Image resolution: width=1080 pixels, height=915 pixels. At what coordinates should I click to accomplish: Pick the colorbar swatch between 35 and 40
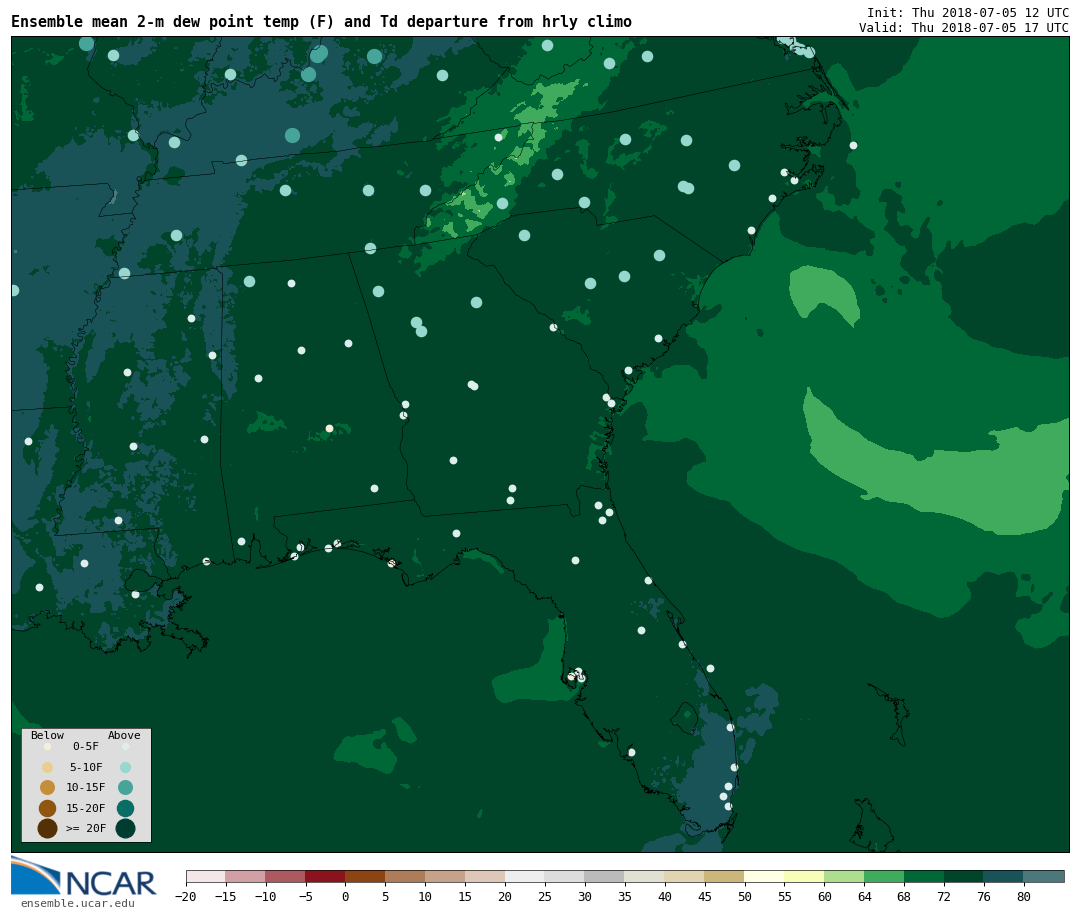coord(645,876)
